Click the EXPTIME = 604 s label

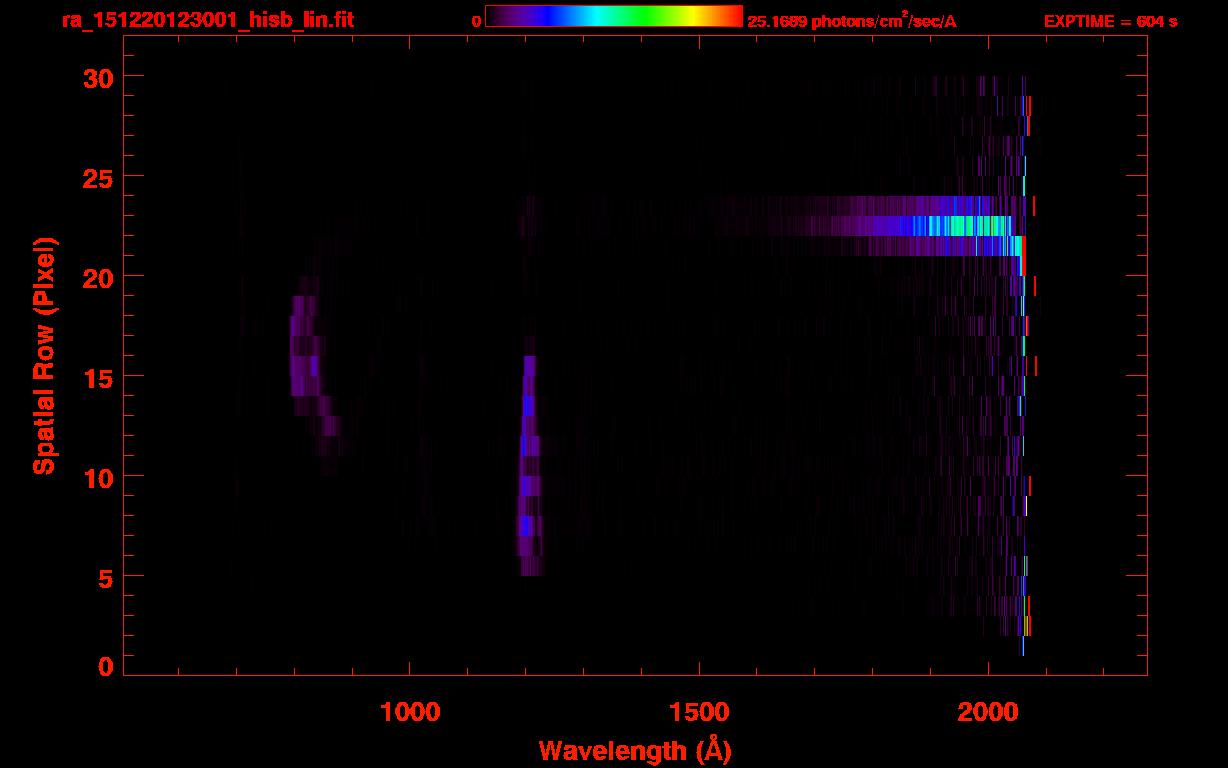1110,21
